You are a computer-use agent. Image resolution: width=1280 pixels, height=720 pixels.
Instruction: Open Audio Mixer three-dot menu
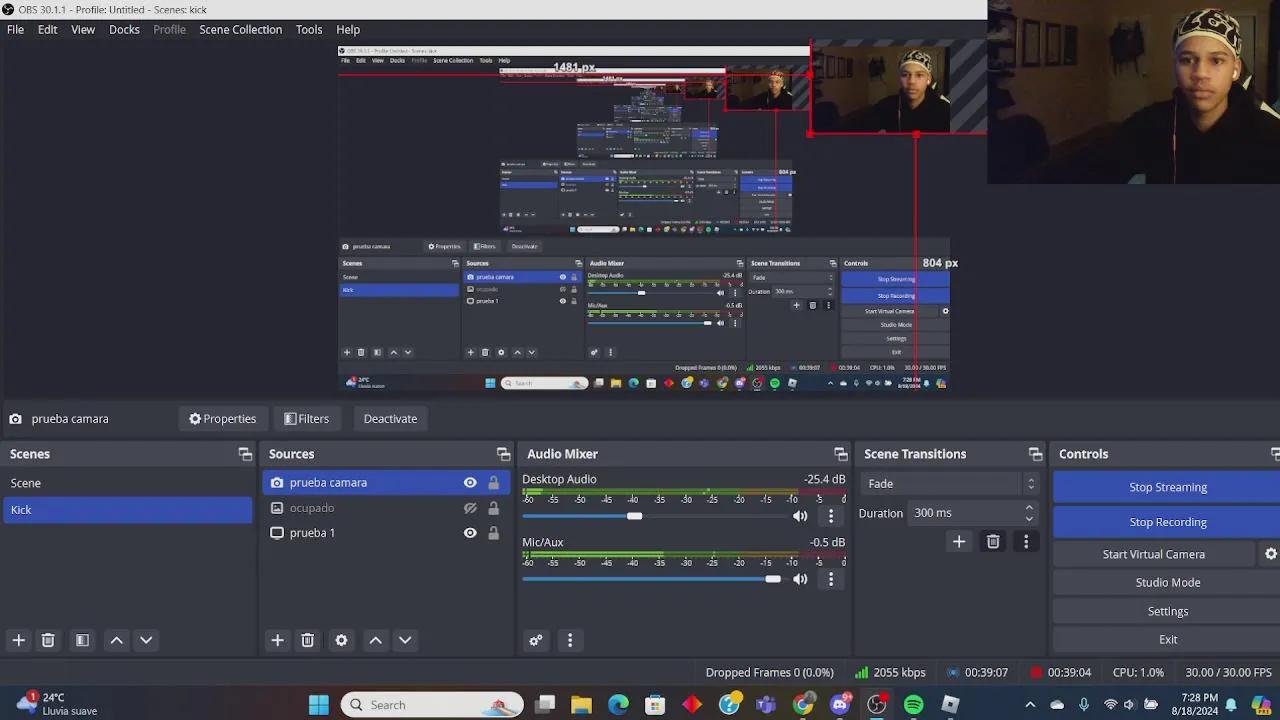click(x=570, y=640)
